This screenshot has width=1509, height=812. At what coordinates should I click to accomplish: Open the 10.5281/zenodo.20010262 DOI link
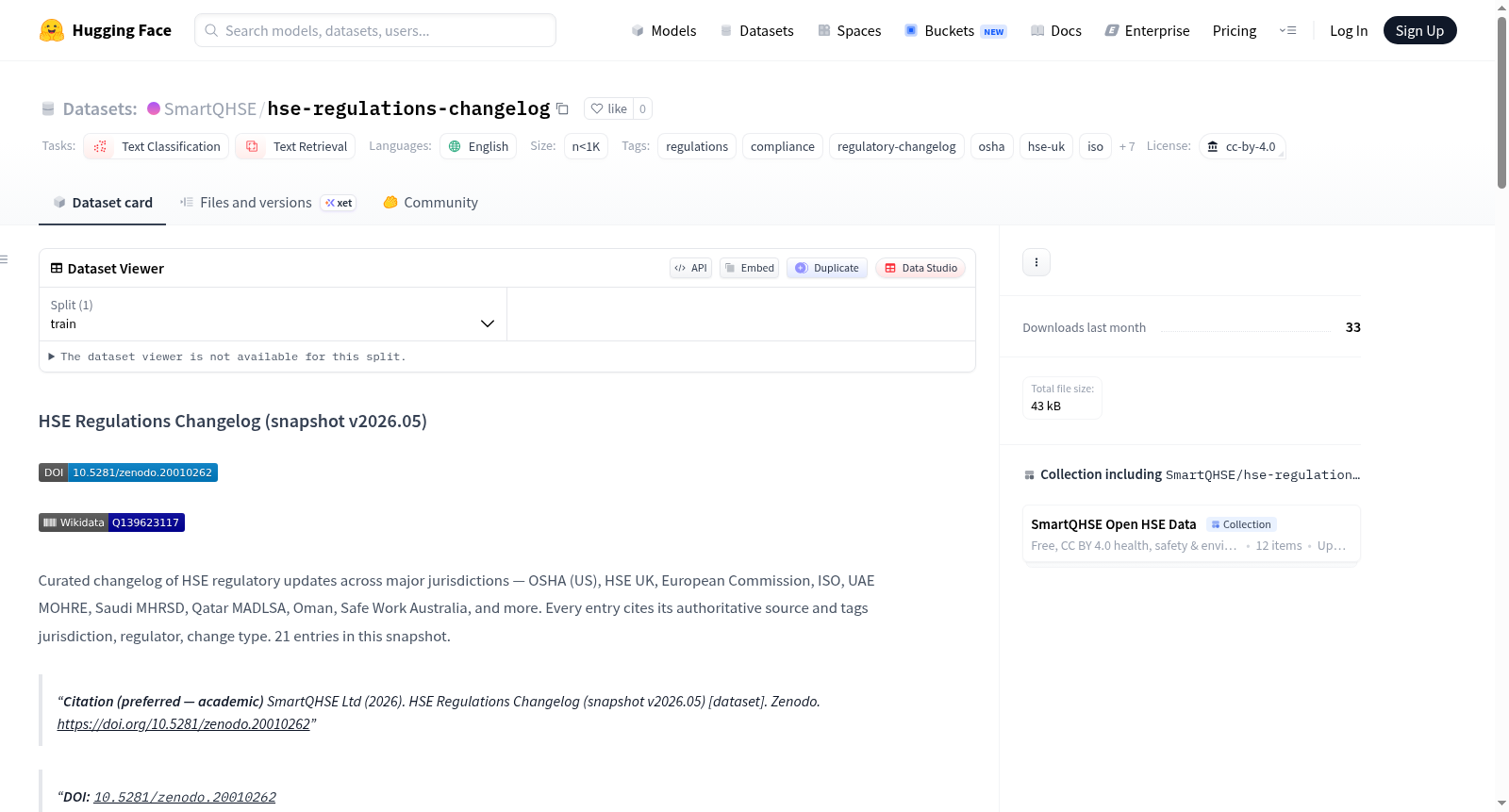pos(185,797)
